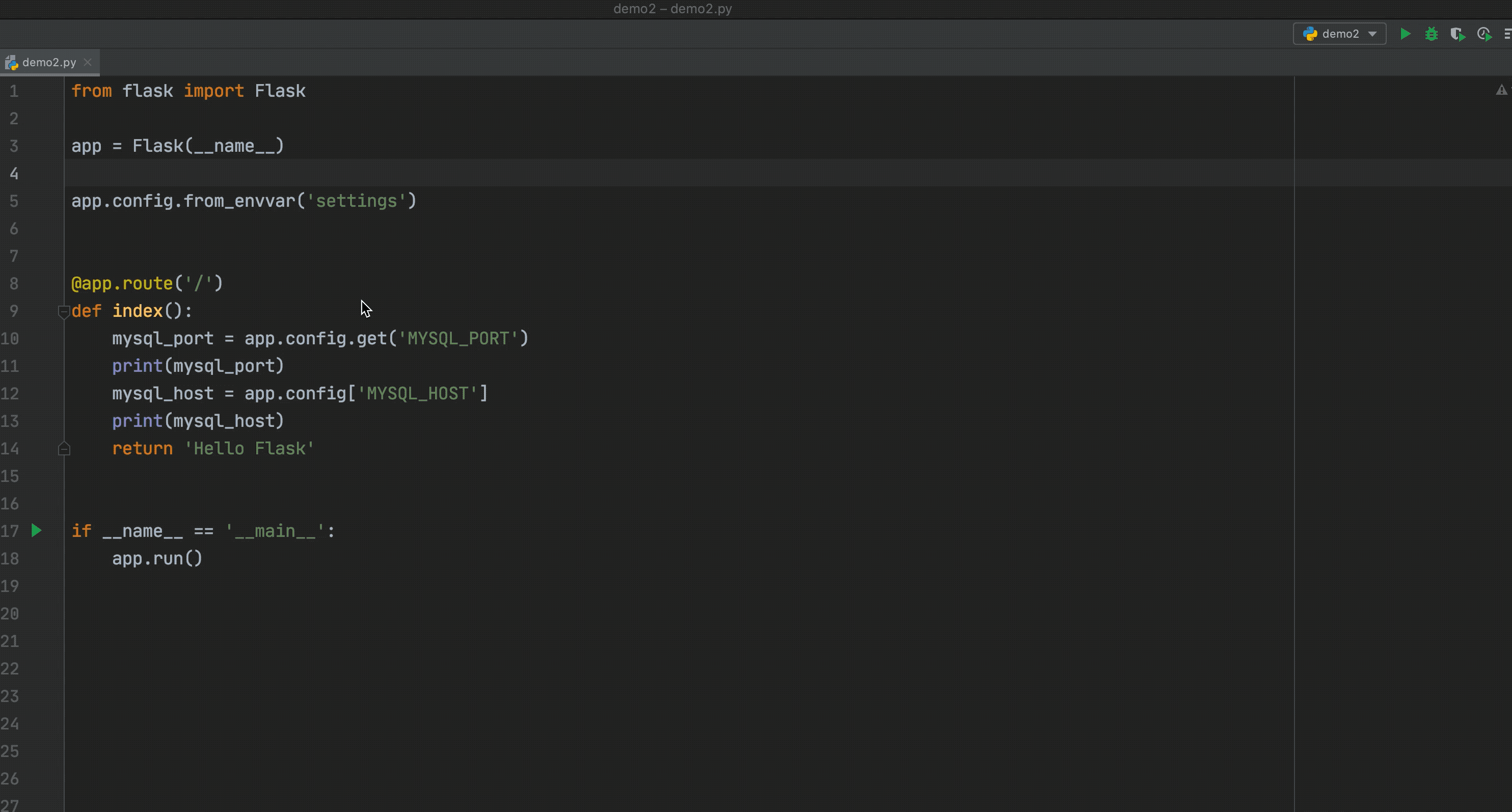Click the '@app.route' decorator
This screenshot has width=1512, height=812.
coord(122,284)
